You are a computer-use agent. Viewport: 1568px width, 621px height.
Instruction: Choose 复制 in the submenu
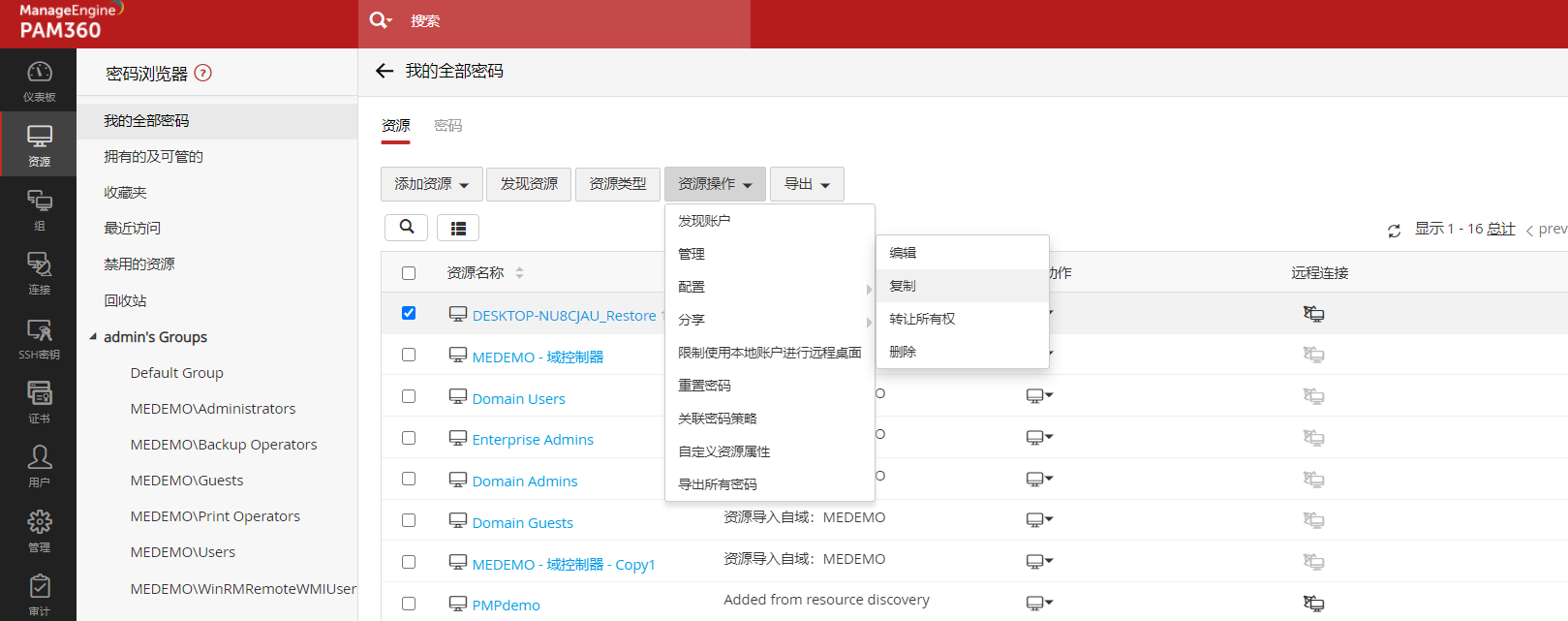(963, 286)
